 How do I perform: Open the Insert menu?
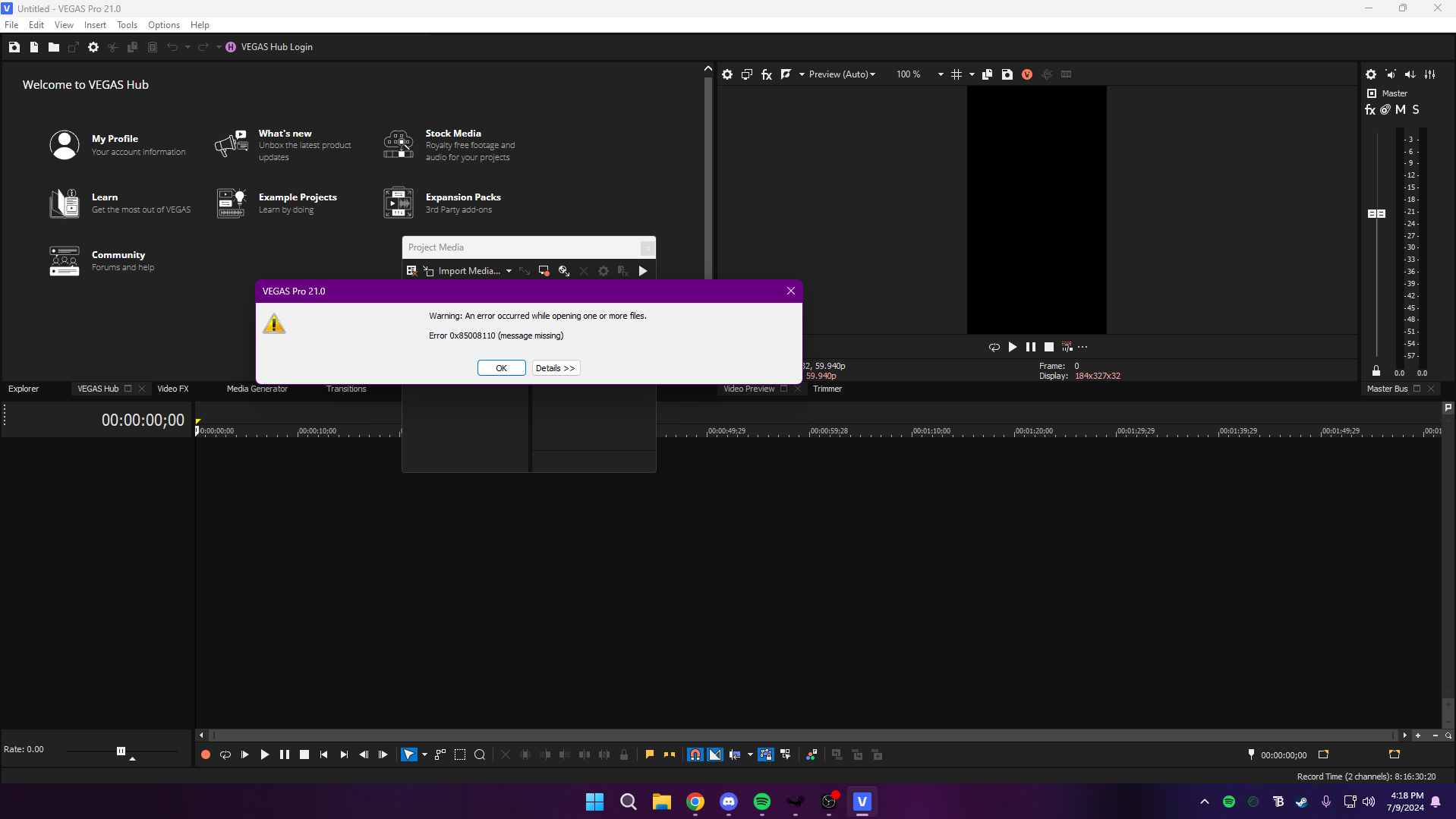[95, 25]
